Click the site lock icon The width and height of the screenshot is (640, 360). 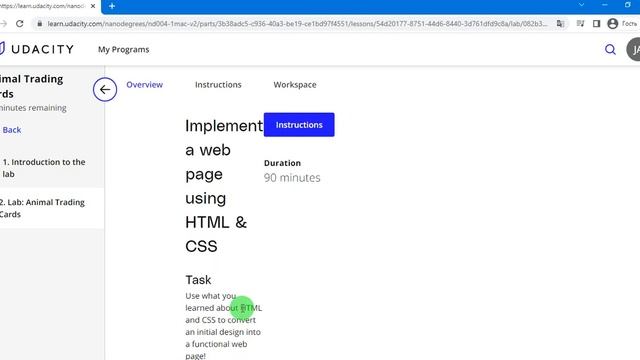point(40,24)
